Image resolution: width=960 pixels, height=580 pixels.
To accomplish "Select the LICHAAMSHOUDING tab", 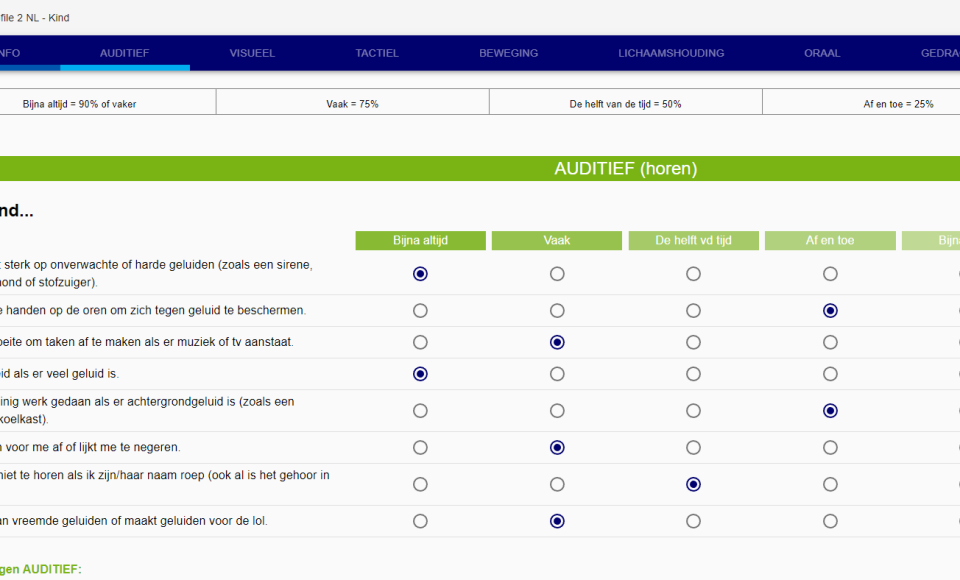I will click(x=671, y=53).
